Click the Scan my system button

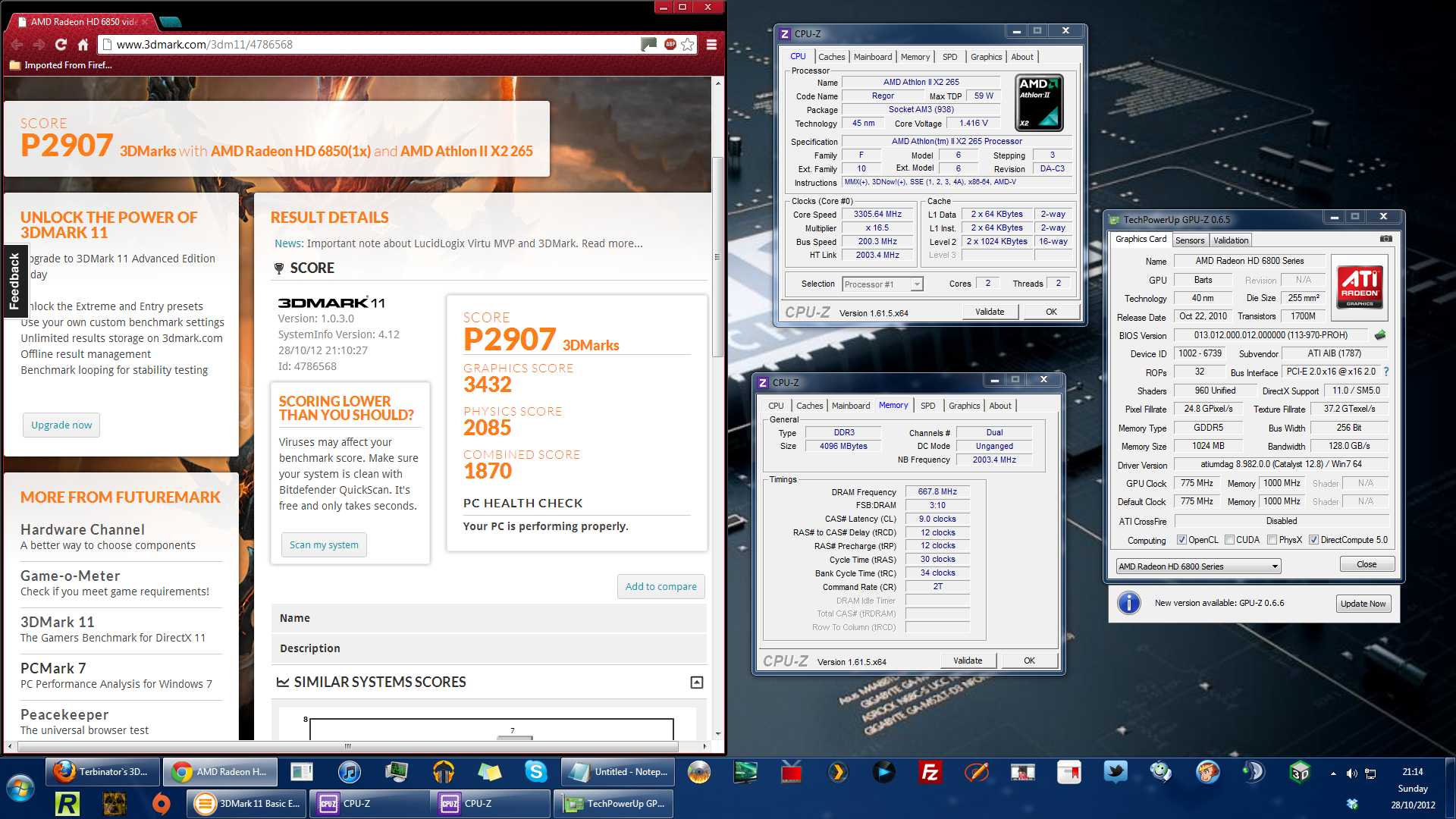(x=324, y=544)
